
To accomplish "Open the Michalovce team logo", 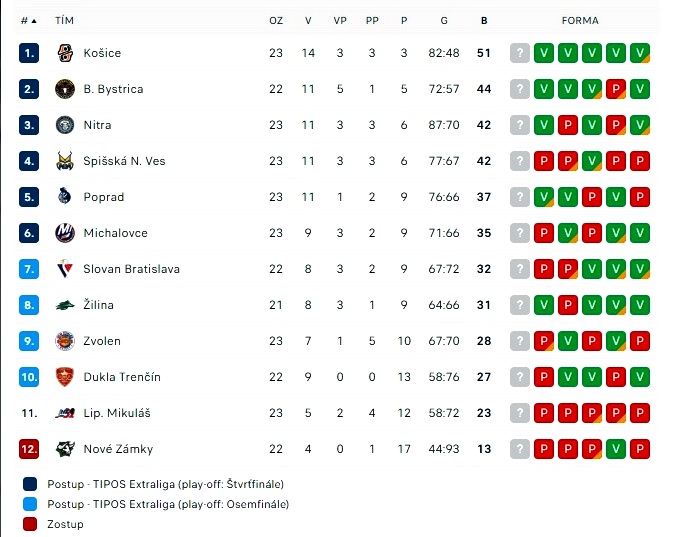I will (65, 233).
